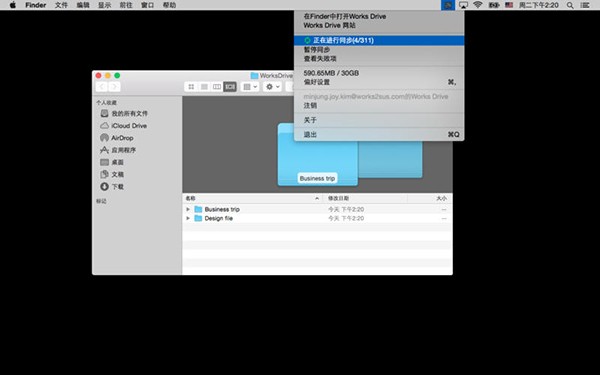Click the second folder cover behind Business trip
The height and width of the screenshot is (375, 600).
click(x=390, y=159)
